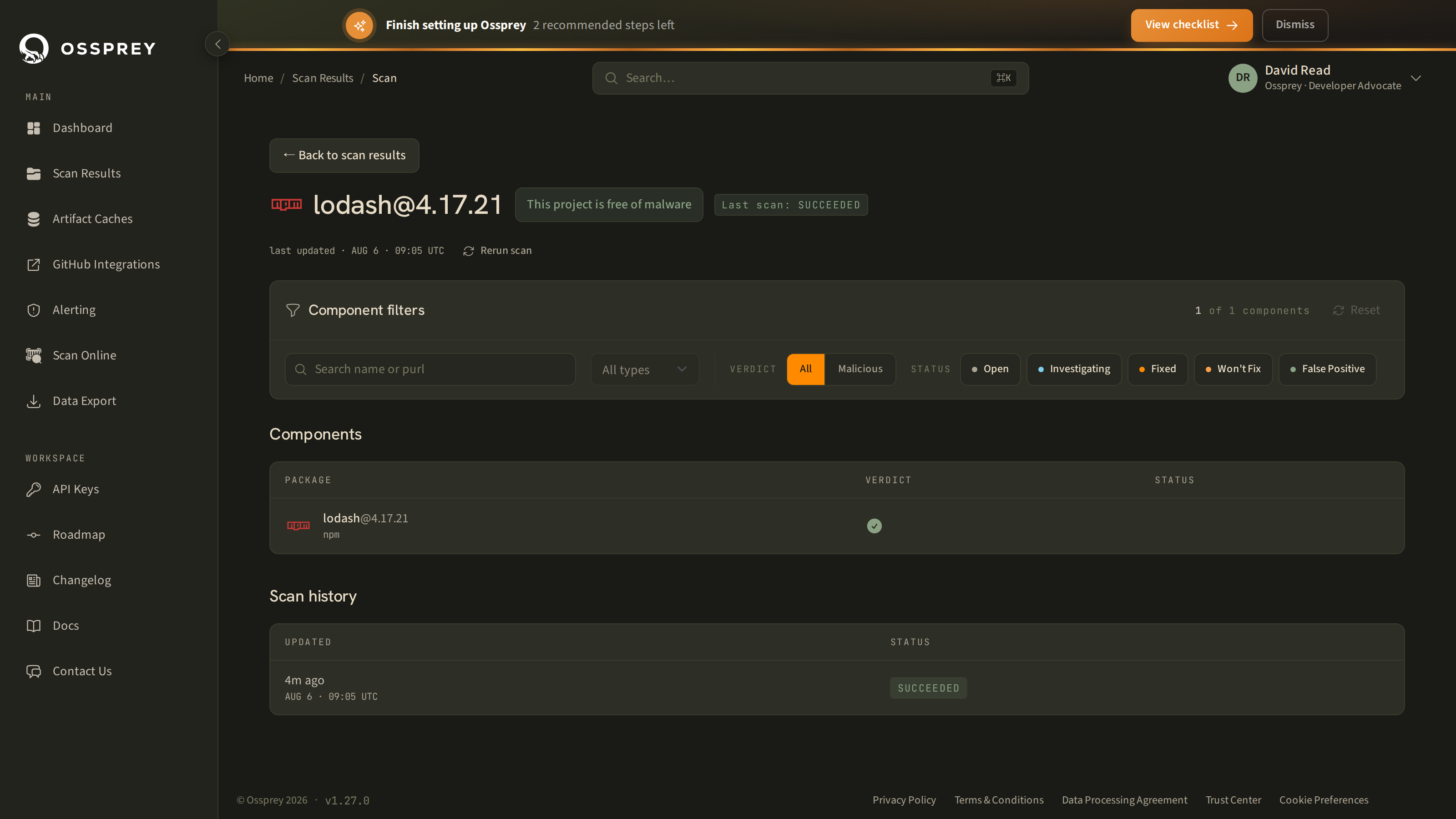Click the Contact Us chat icon

click(33, 672)
